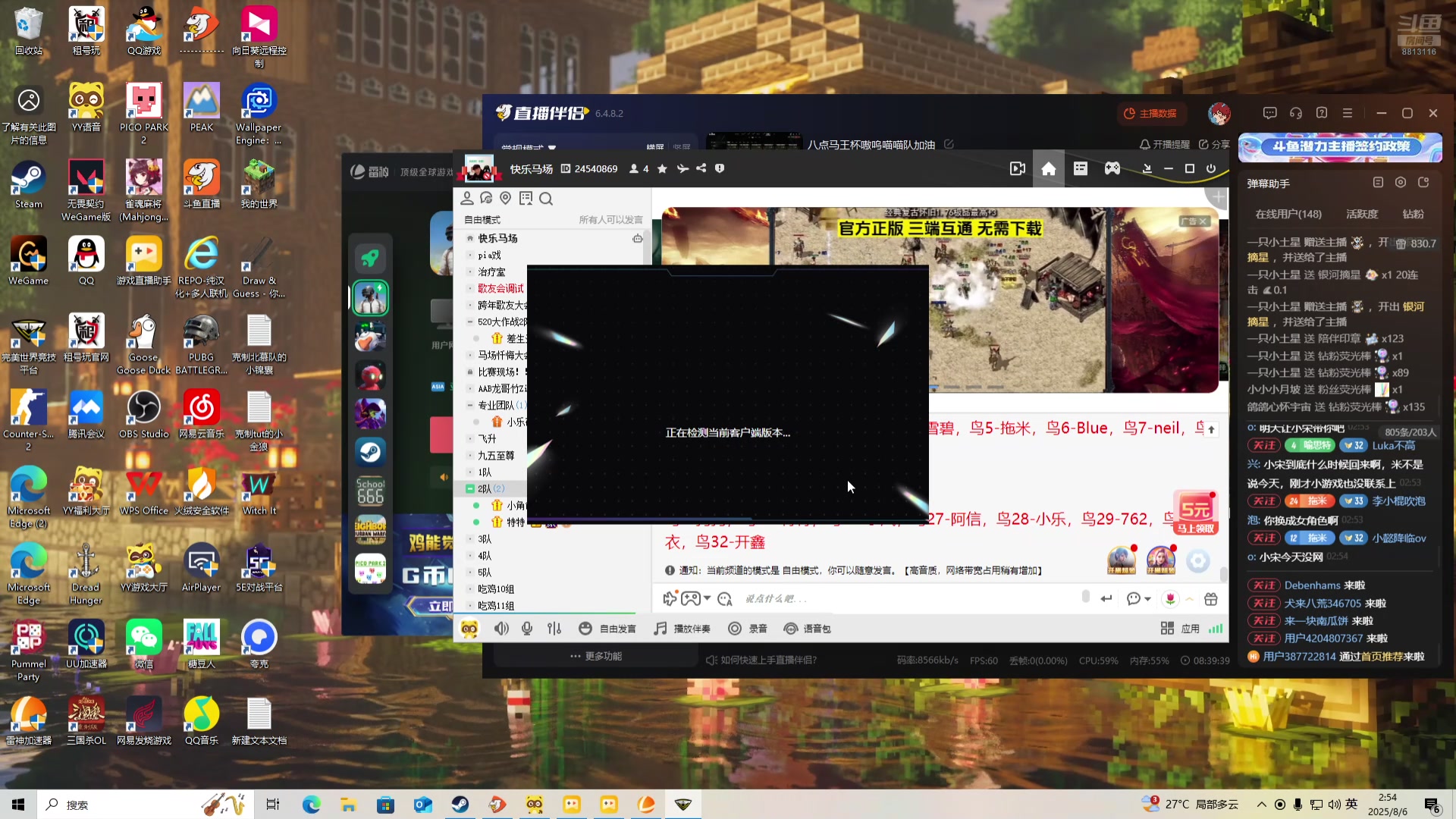This screenshot has width=1456, height=819.
Task: Show hidden system tray icons
Action: 1262,805
